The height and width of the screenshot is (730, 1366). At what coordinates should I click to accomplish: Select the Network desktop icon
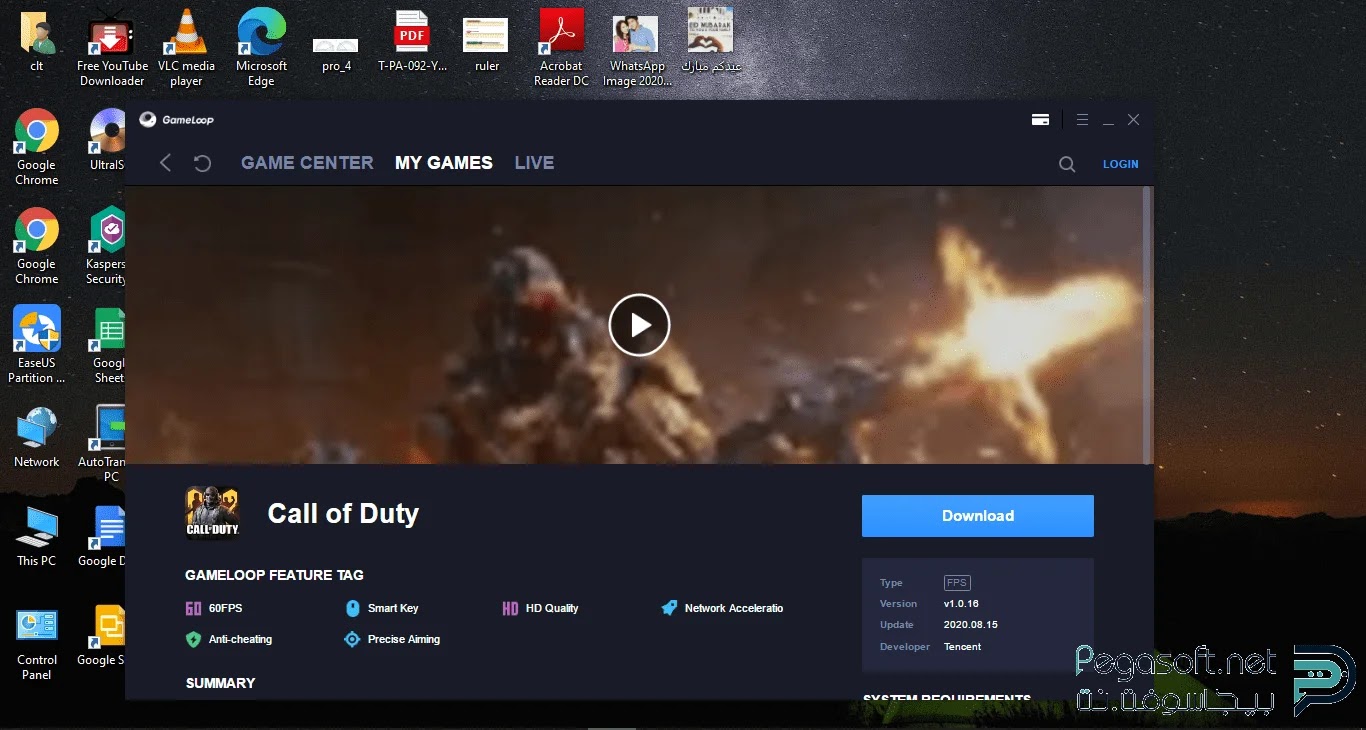pos(37,437)
